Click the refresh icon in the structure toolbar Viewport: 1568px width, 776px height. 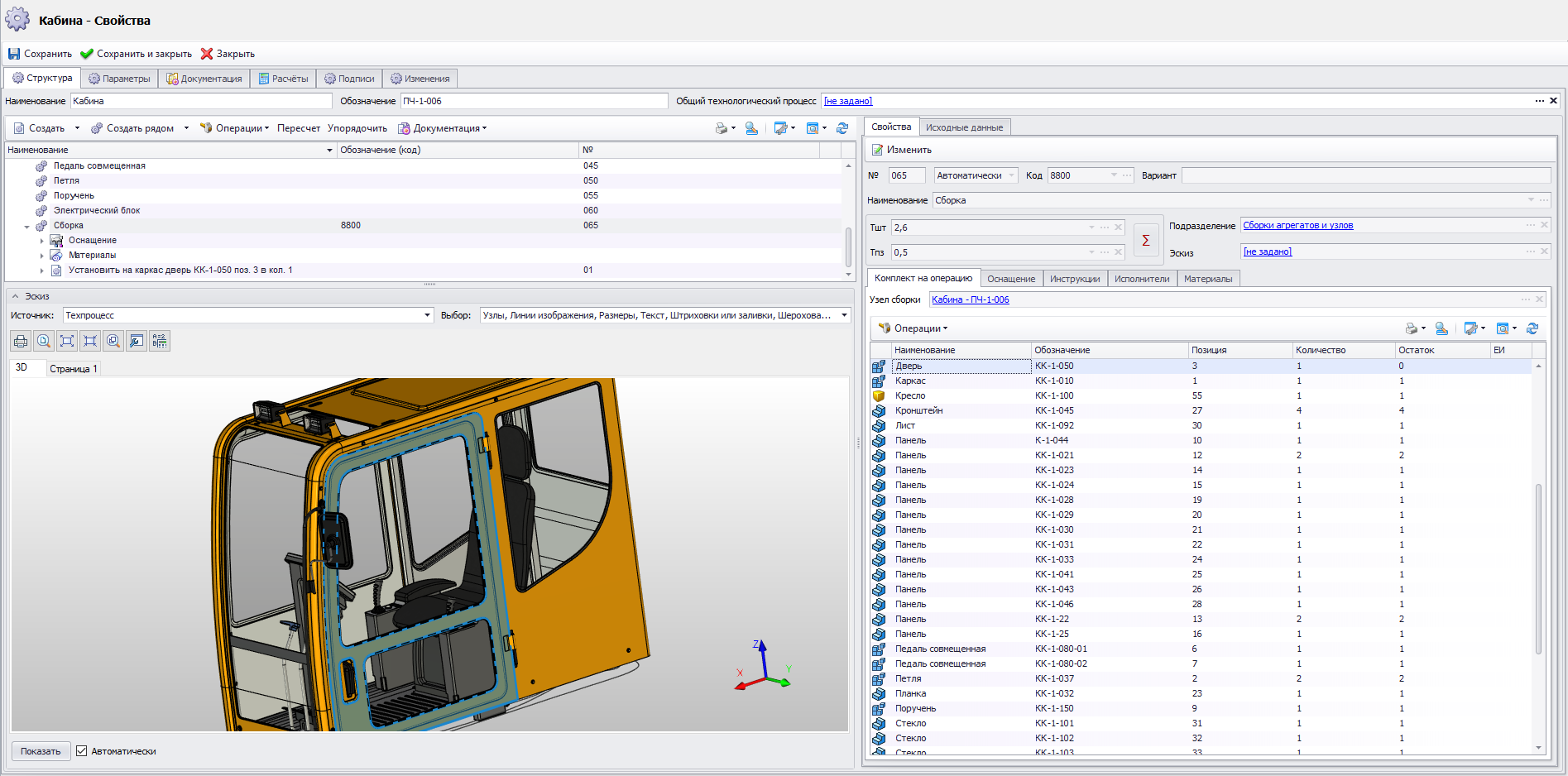[x=842, y=128]
